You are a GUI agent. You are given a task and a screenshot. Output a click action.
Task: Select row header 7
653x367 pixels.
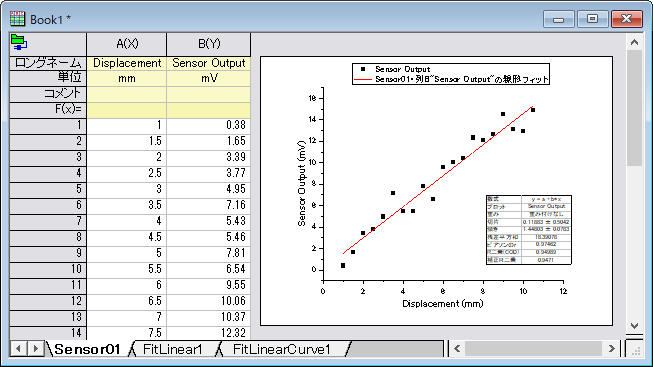point(48,221)
